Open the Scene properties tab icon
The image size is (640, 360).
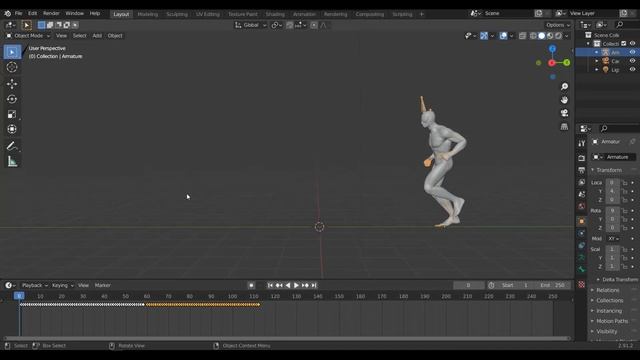point(582,194)
